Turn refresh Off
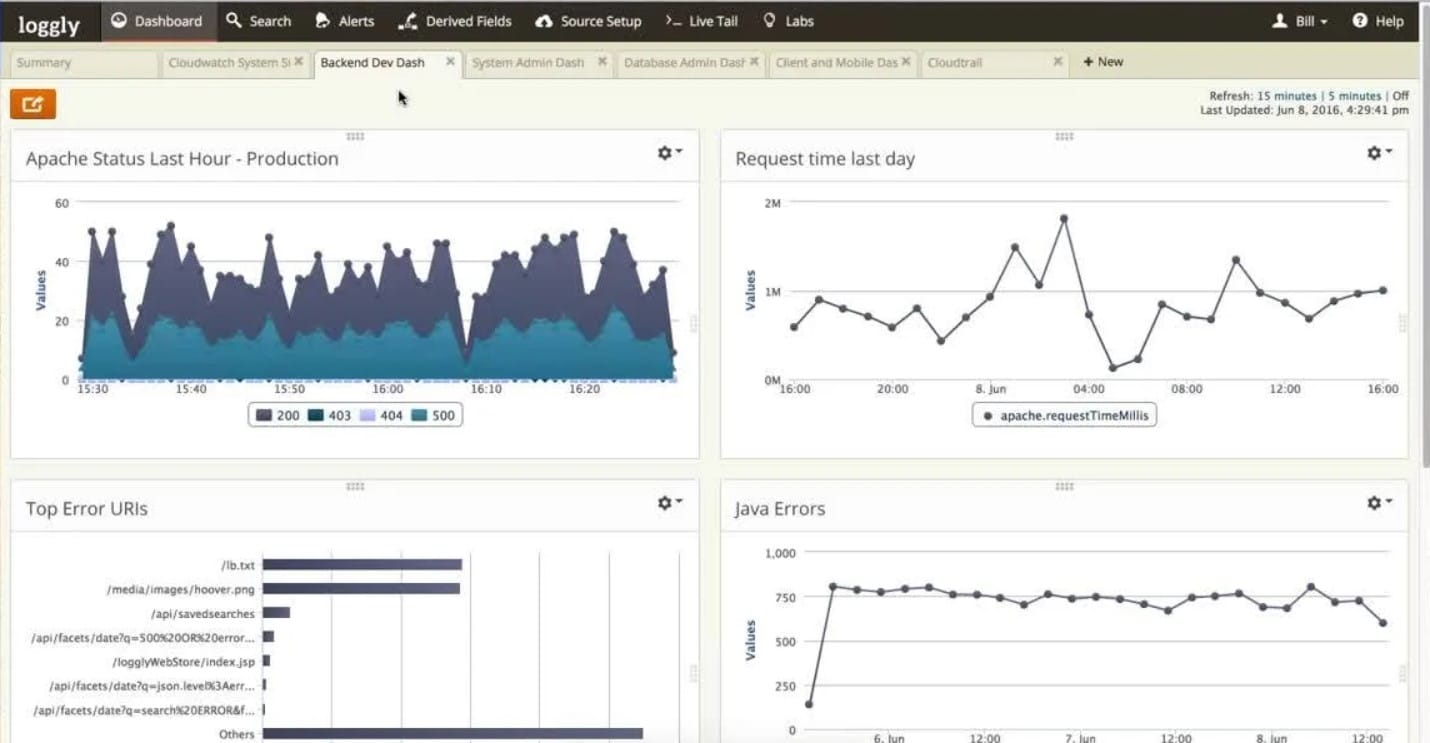 coord(1400,96)
